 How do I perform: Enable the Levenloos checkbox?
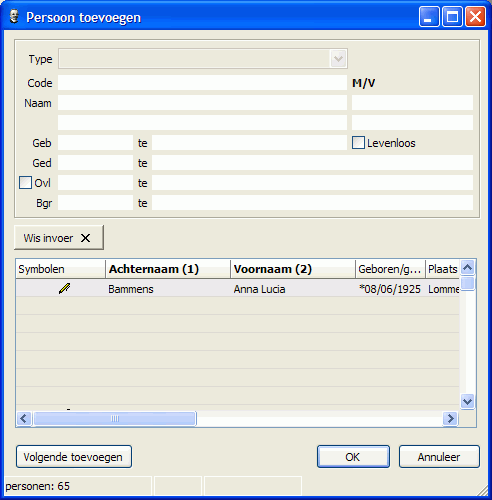click(358, 143)
